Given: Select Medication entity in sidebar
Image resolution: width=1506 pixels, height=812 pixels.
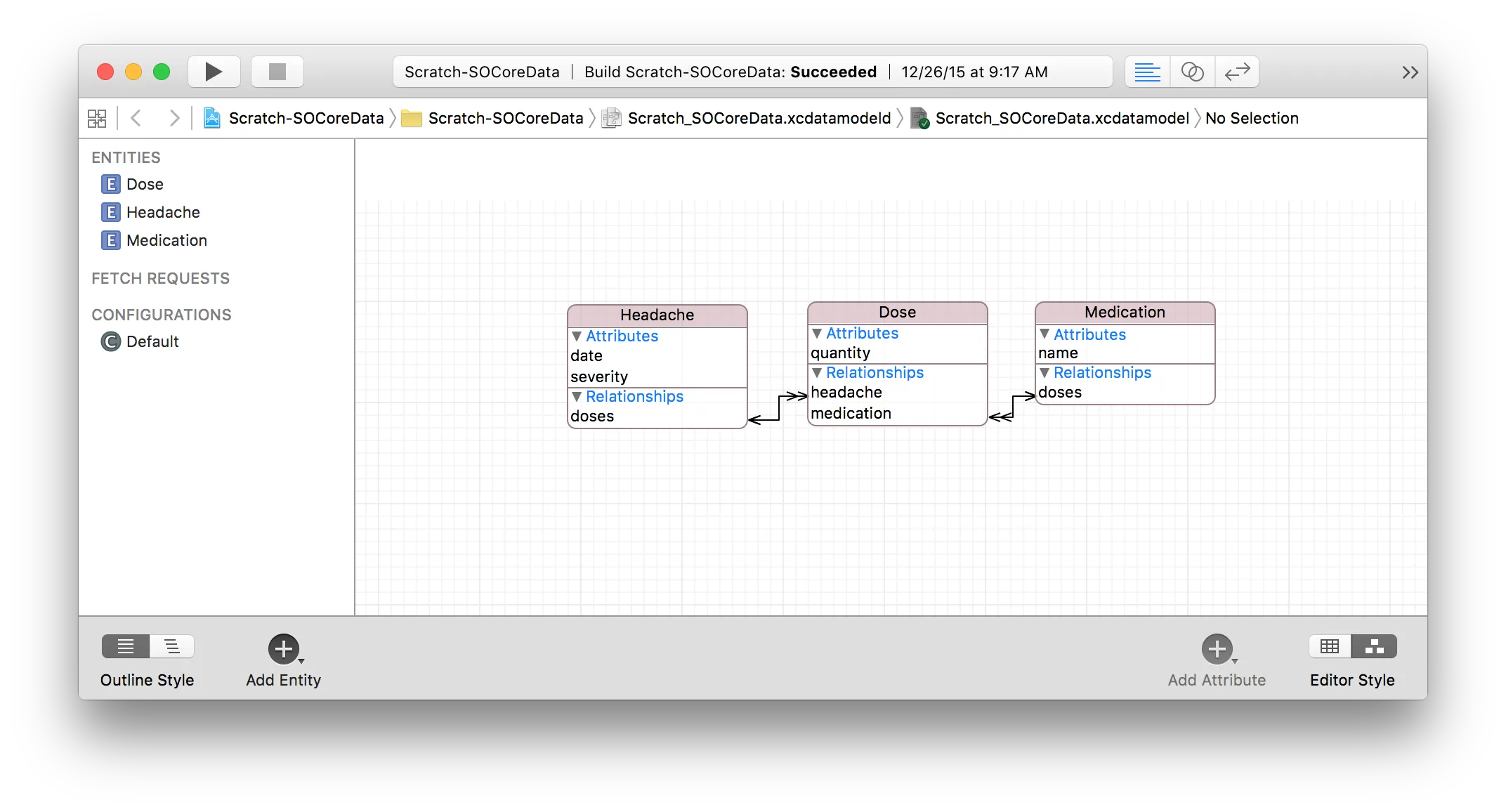Looking at the screenshot, I should click(166, 240).
